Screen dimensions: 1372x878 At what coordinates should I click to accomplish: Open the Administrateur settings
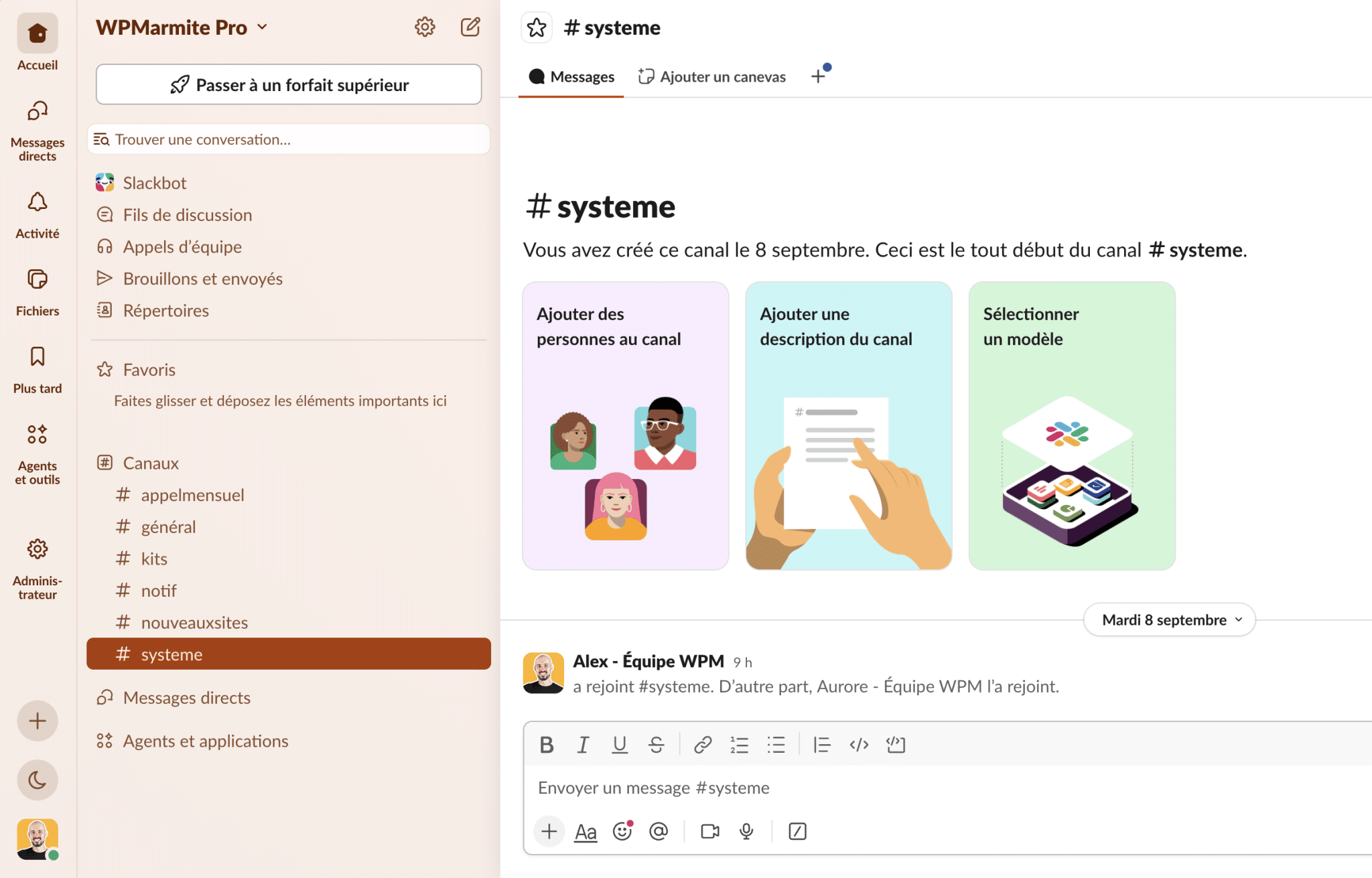pyautogui.click(x=38, y=569)
